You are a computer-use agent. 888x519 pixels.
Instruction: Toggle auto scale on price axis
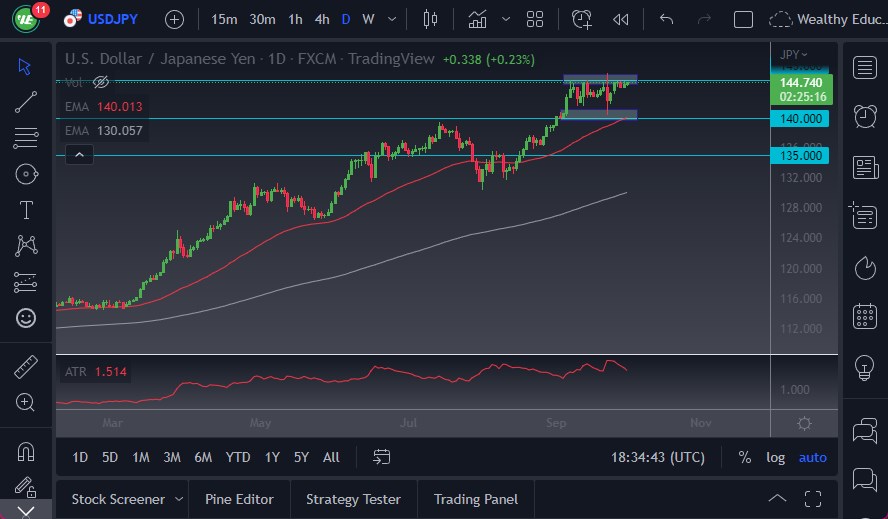pos(812,457)
